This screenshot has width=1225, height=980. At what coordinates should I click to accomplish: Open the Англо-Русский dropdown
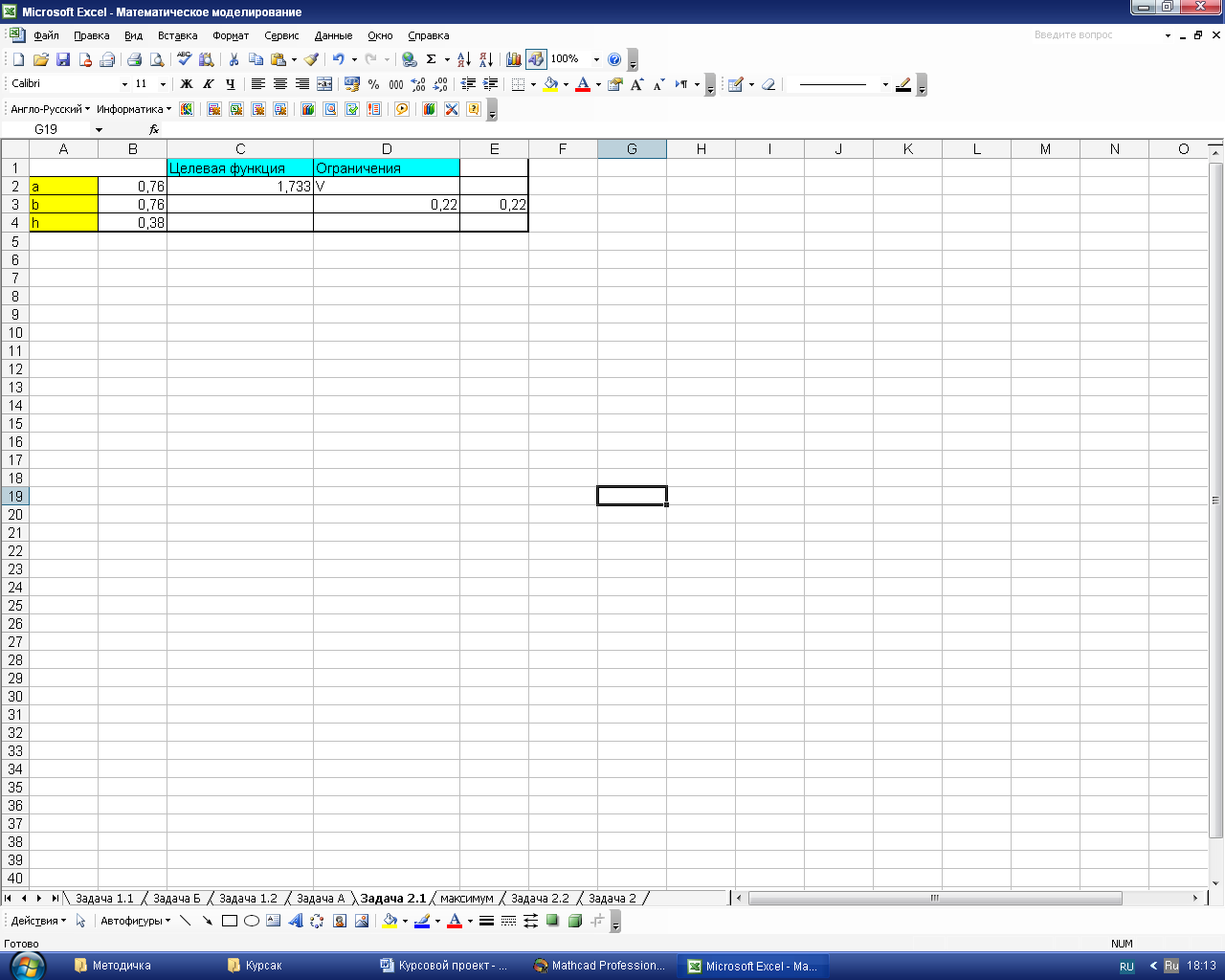pos(51,109)
